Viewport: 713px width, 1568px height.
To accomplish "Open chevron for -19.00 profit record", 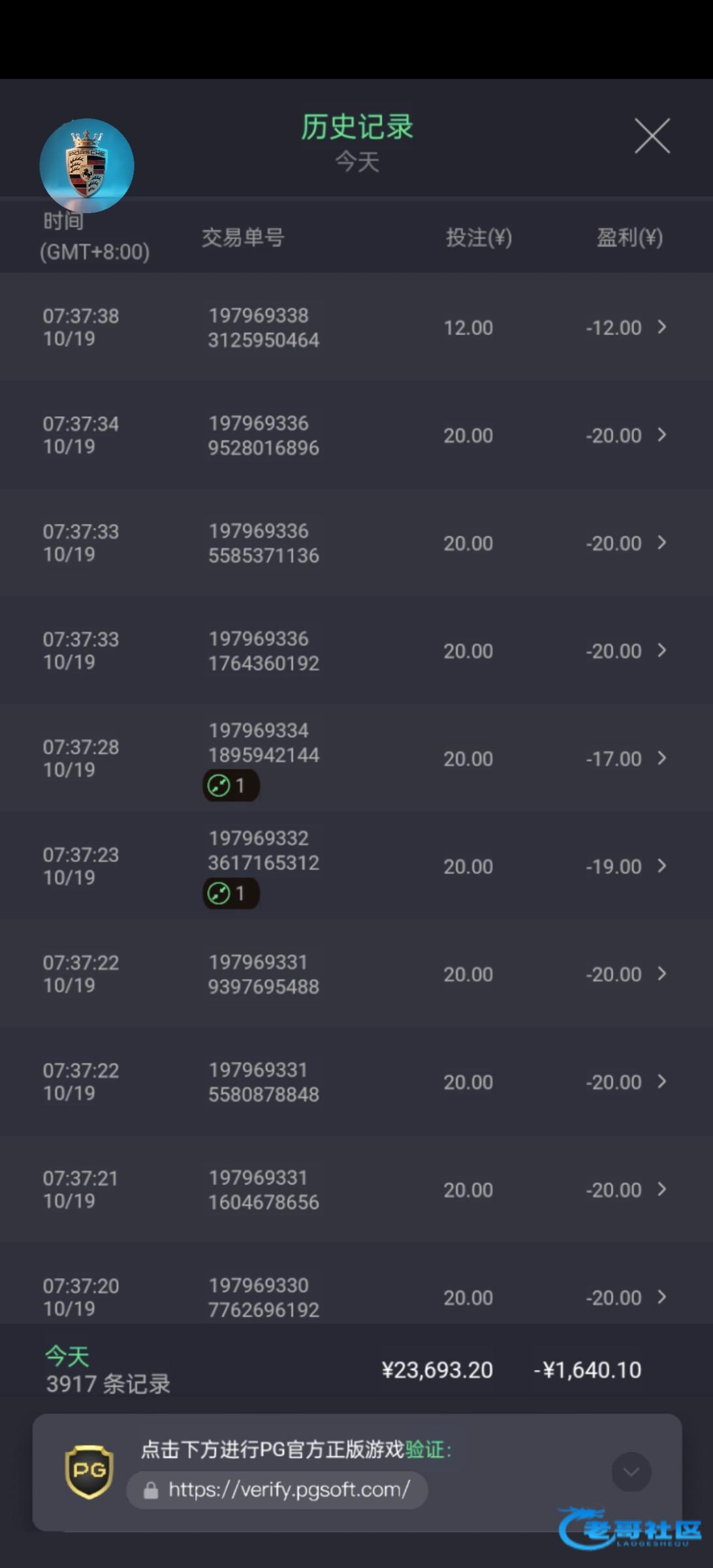I will 662,866.
